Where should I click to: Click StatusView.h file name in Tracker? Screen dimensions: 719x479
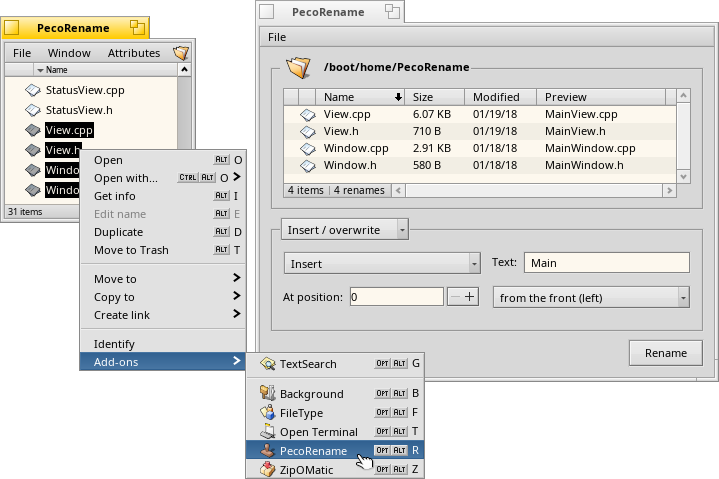click(x=79, y=110)
